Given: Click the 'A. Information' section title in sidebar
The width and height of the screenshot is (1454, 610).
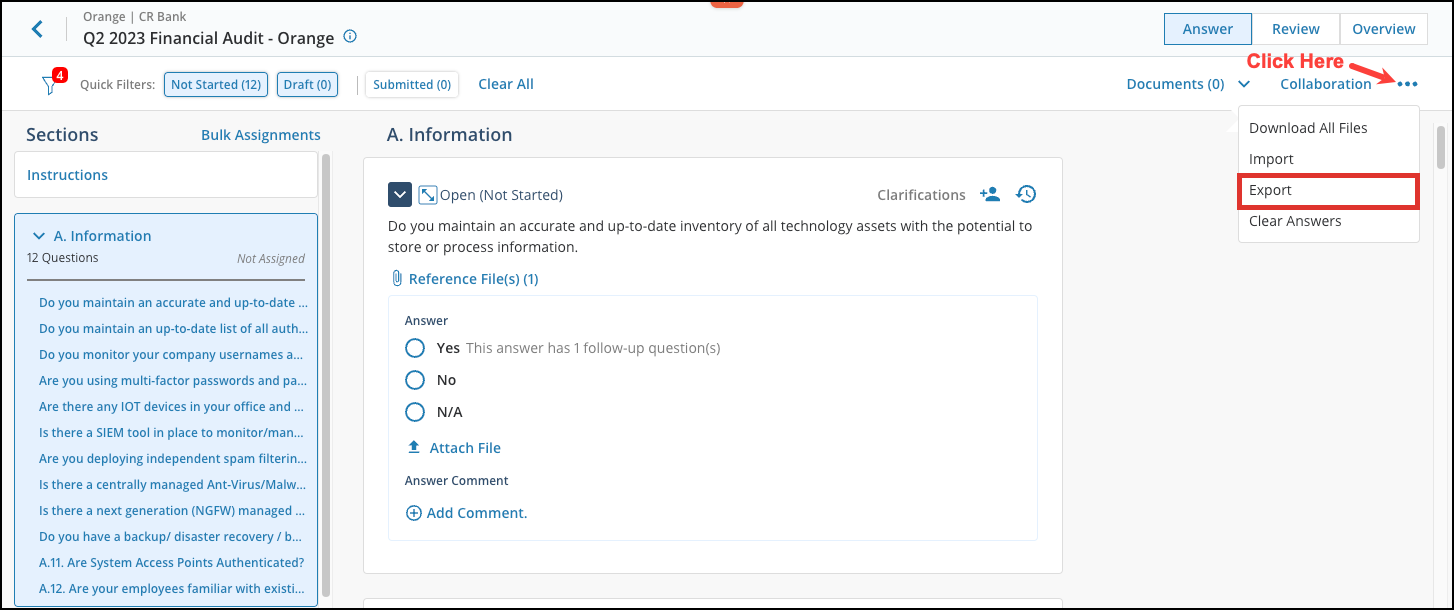Looking at the screenshot, I should point(103,236).
